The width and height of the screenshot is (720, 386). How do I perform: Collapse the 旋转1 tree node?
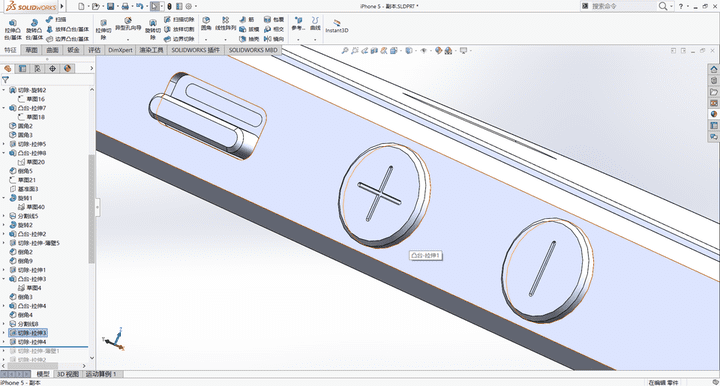tap(4, 198)
